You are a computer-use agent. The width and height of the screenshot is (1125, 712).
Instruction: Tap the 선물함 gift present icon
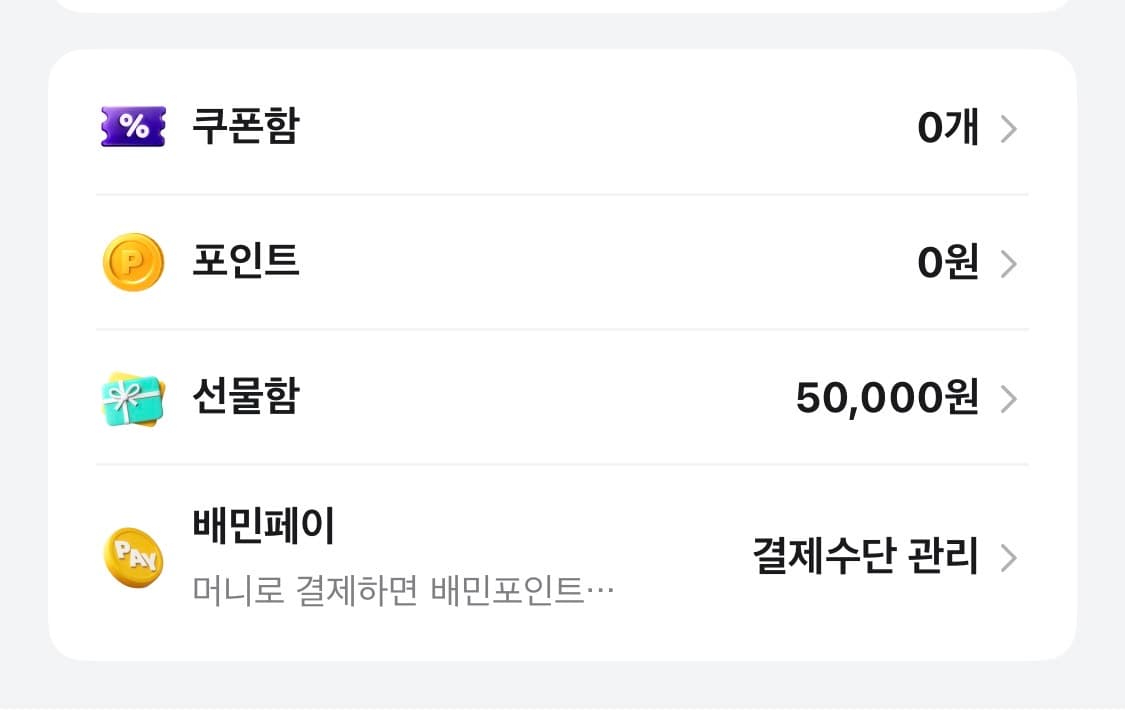click(x=135, y=398)
